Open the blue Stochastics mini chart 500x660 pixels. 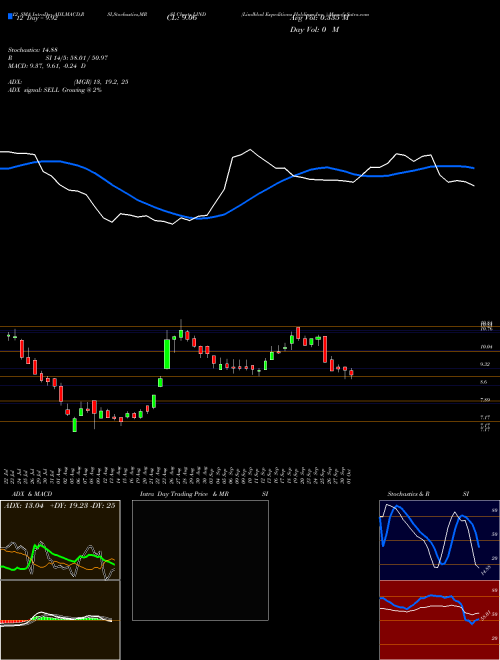(439, 540)
